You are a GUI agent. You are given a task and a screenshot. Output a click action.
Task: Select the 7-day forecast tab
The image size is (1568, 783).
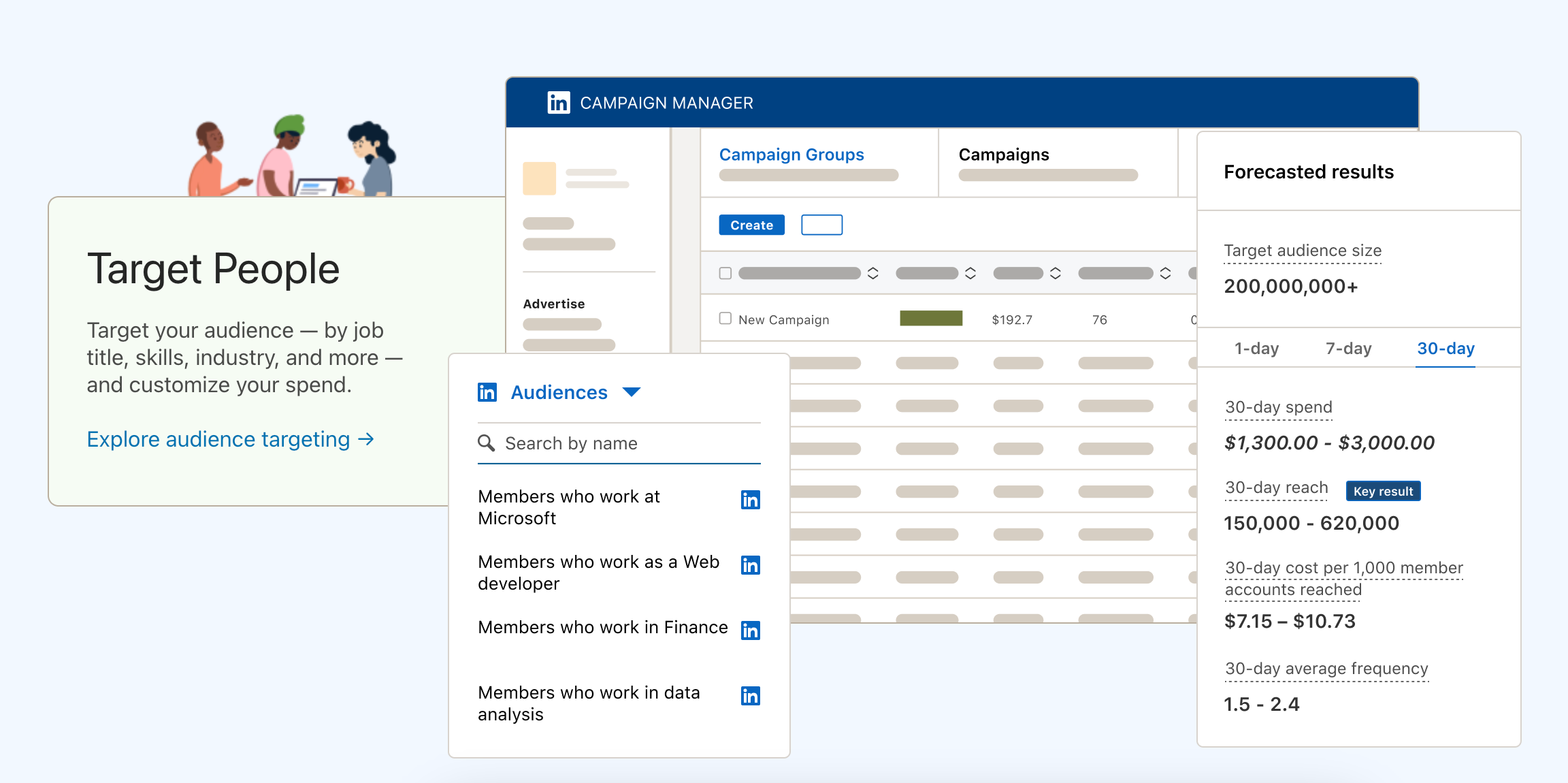click(x=1348, y=349)
